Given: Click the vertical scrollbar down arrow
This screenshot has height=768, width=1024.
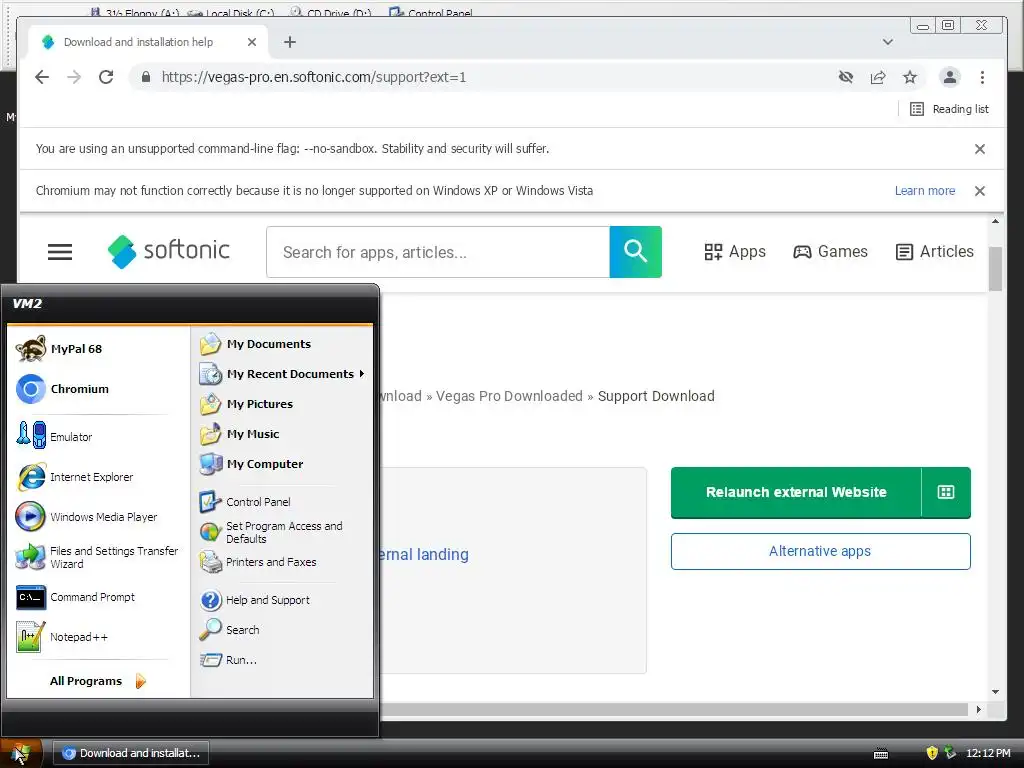Looking at the screenshot, I should pyautogui.click(x=995, y=692).
